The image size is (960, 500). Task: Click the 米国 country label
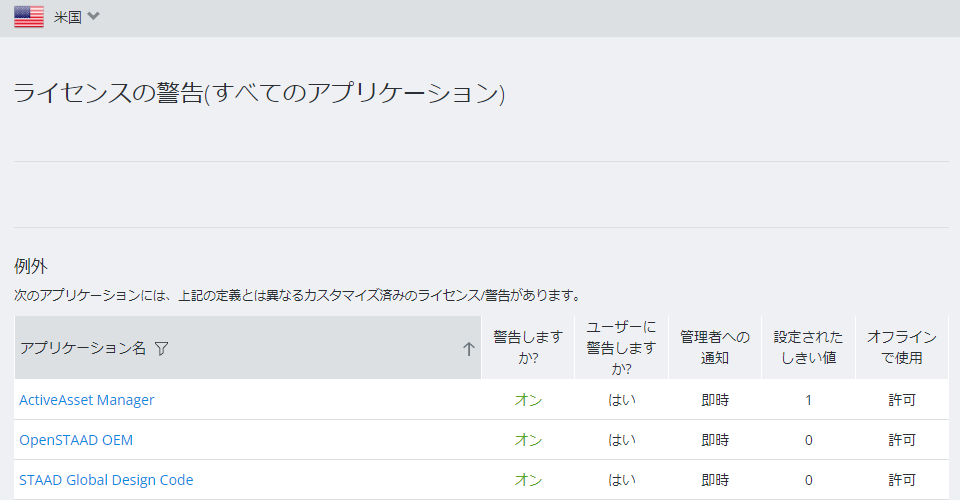pyautogui.click(x=67, y=17)
